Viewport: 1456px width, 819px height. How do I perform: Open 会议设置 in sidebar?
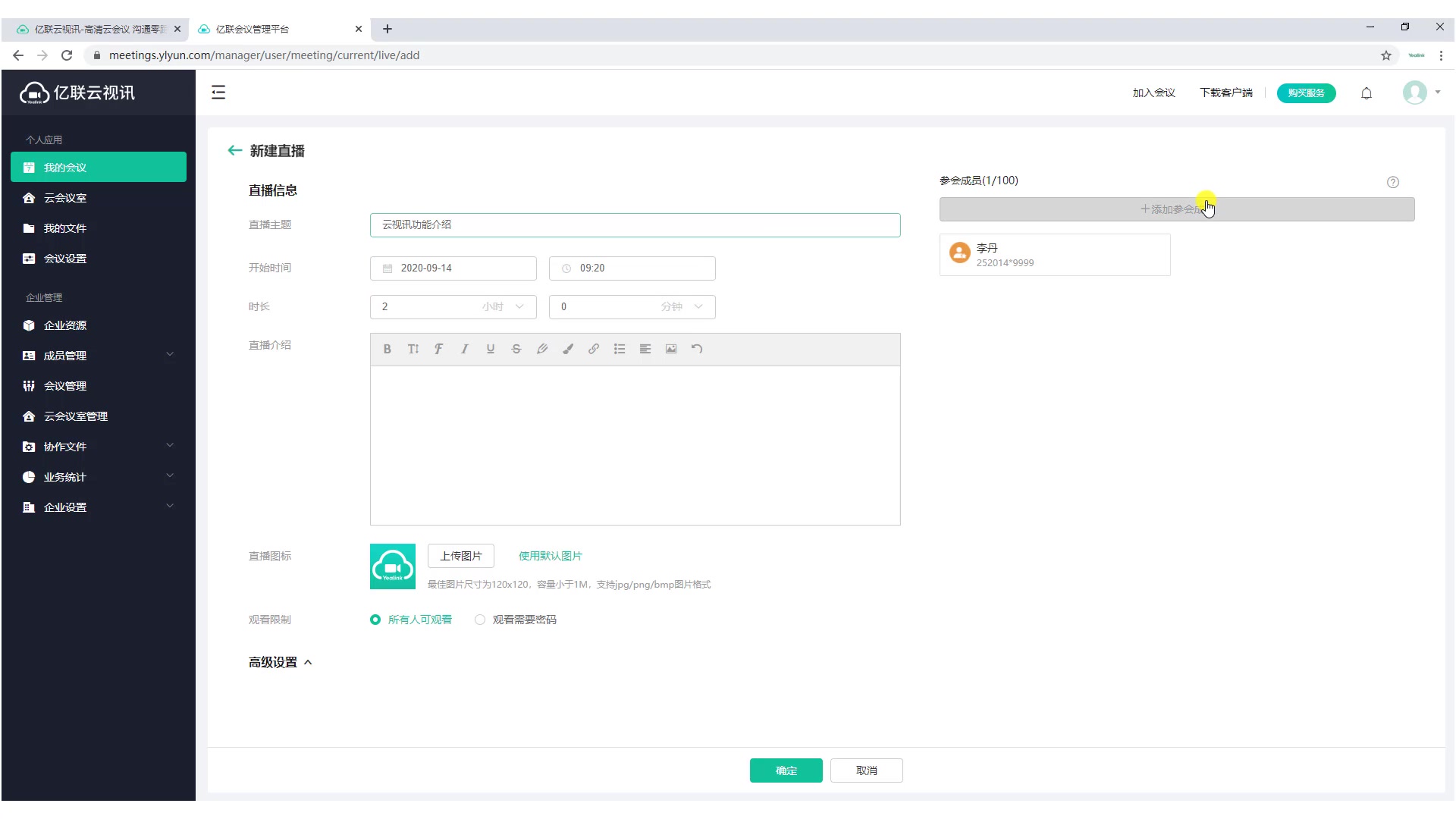[x=99, y=258]
